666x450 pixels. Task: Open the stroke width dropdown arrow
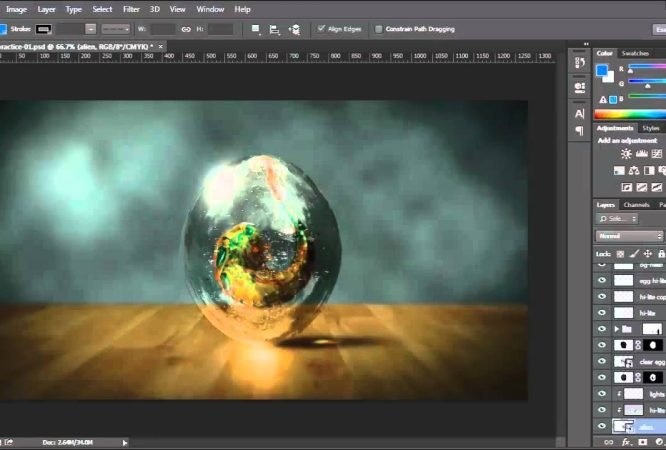point(90,29)
